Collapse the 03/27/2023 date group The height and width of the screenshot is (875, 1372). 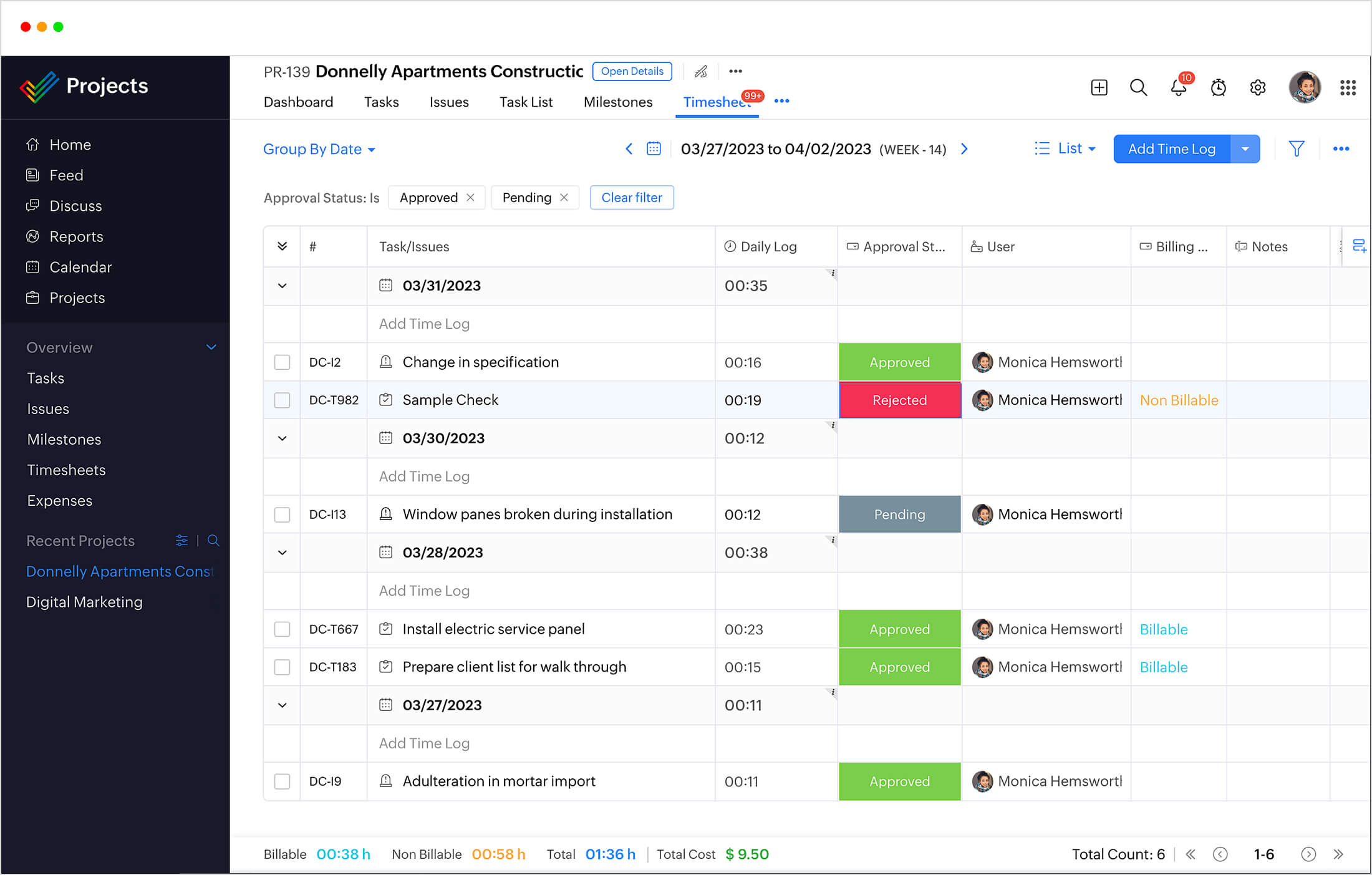pyautogui.click(x=281, y=705)
